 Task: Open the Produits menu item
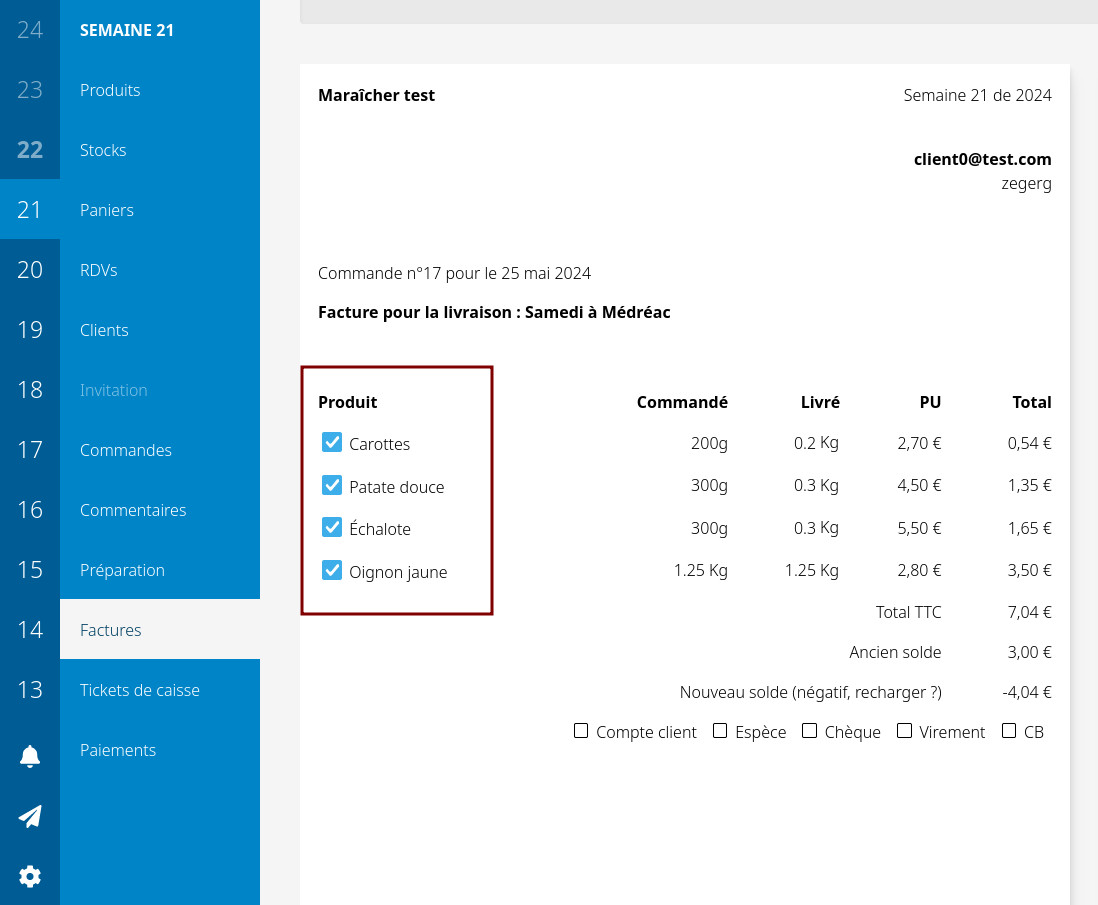[110, 90]
